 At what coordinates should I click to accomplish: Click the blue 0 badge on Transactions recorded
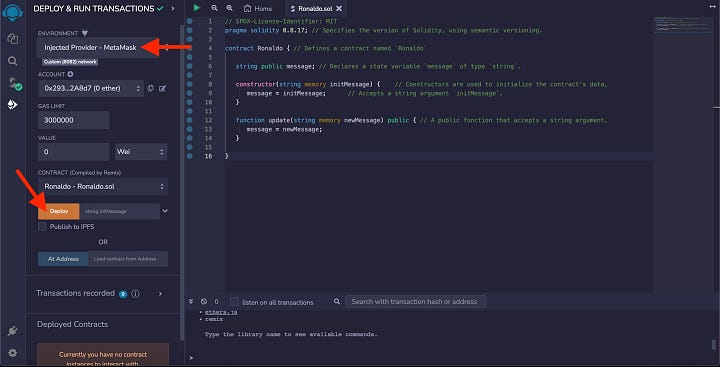click(123, 294)
